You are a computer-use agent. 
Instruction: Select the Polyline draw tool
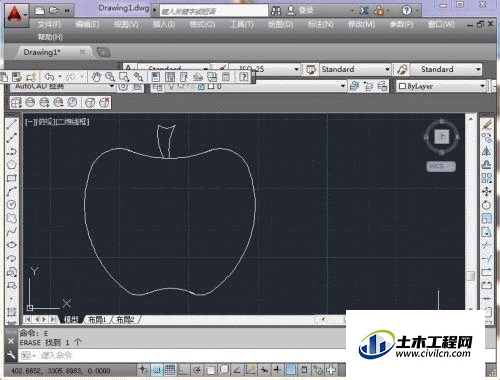(x=11, y=151)
